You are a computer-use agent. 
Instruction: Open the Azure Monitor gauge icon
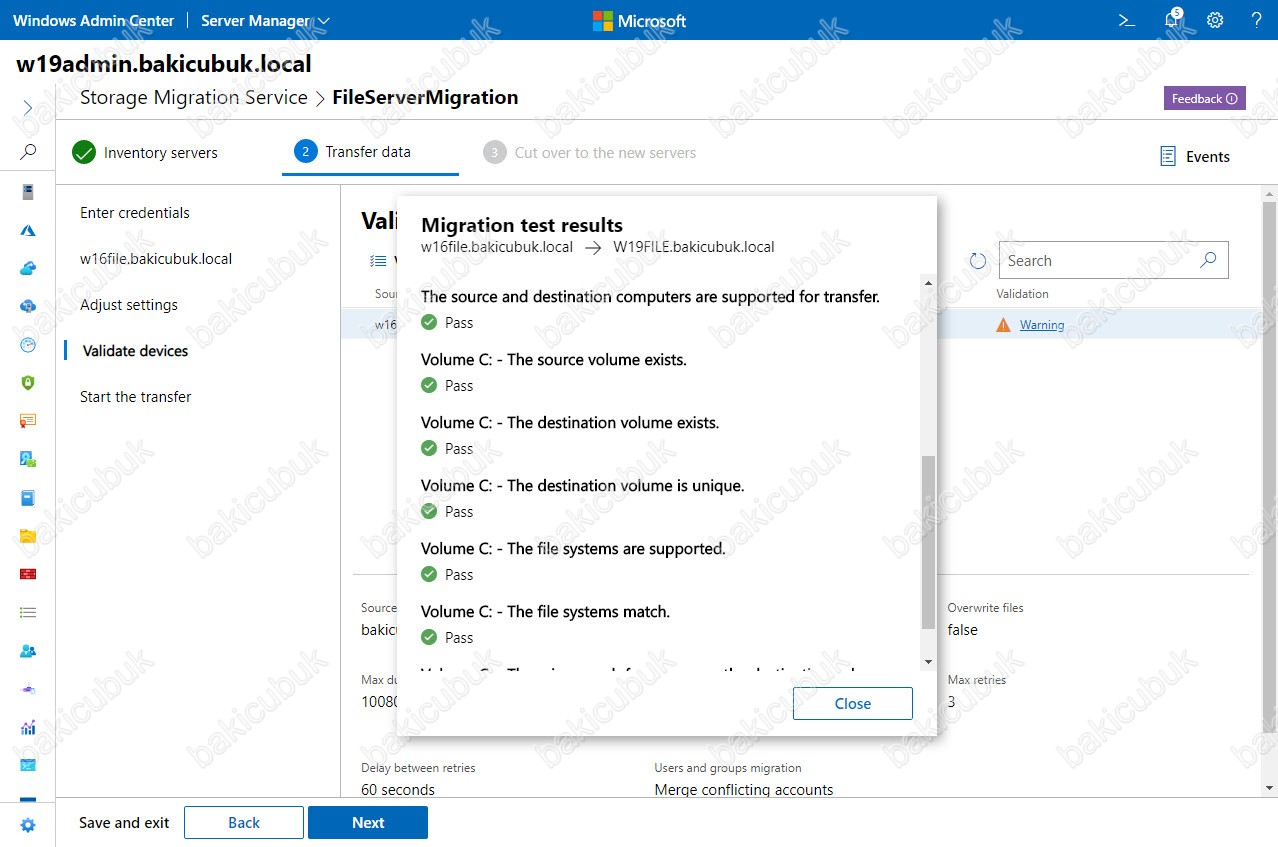(28, 344)
